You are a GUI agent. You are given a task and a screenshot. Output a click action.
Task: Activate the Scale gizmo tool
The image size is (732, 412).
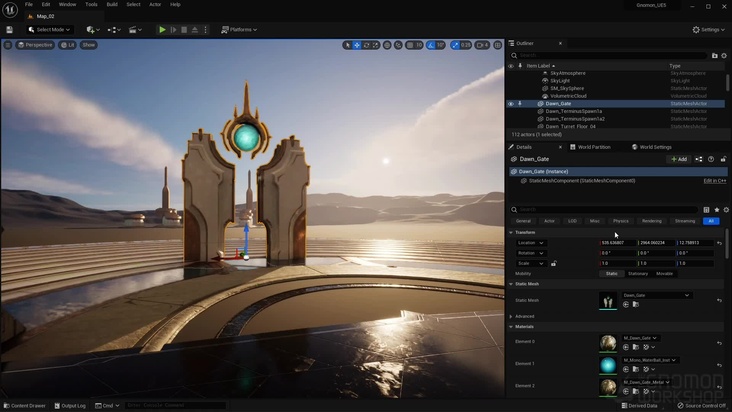pos(375,45)
